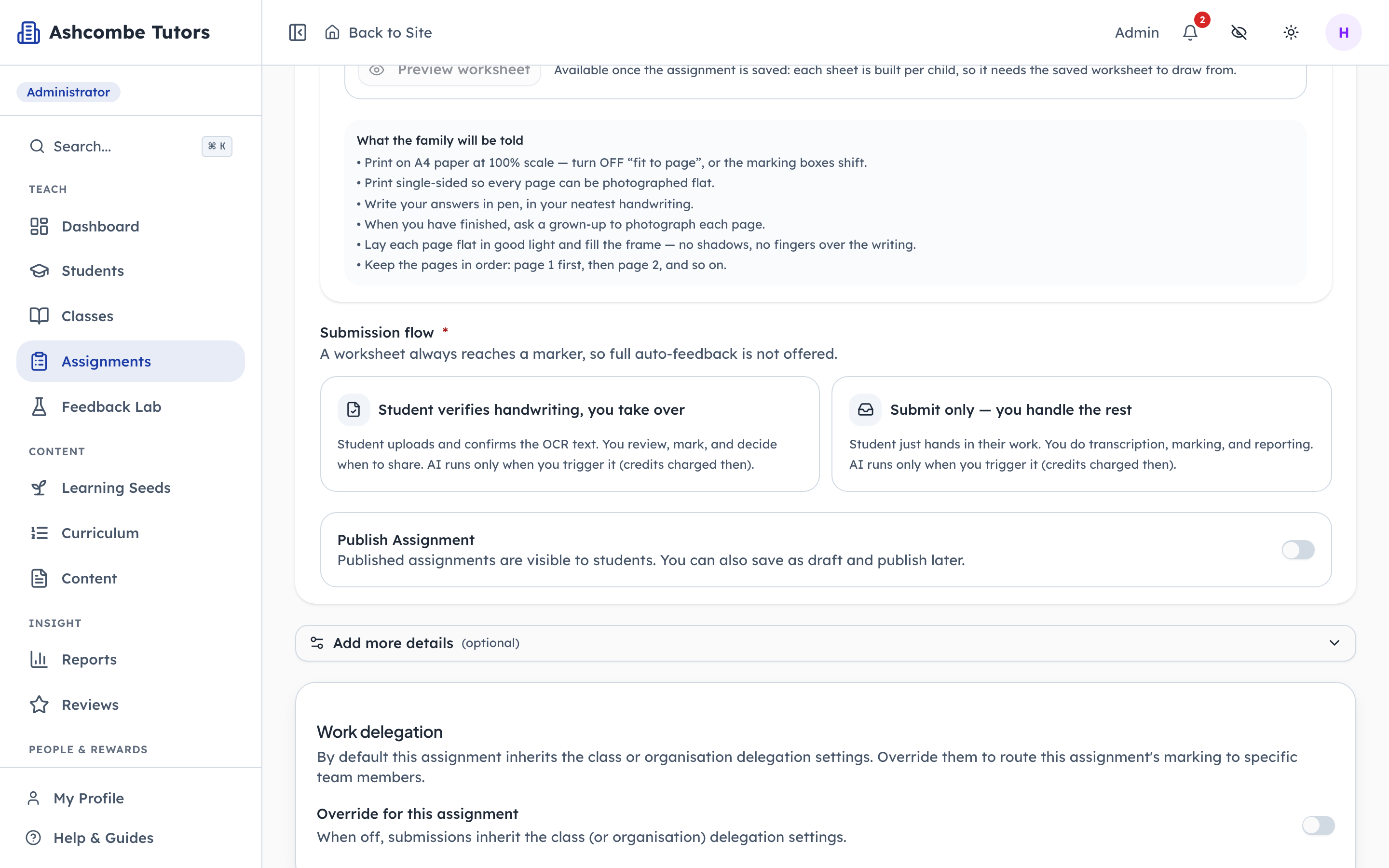This screenshot has width=1389, height=868.
Task: Click the Students graduation cap icon
Action: pos(39,271)
